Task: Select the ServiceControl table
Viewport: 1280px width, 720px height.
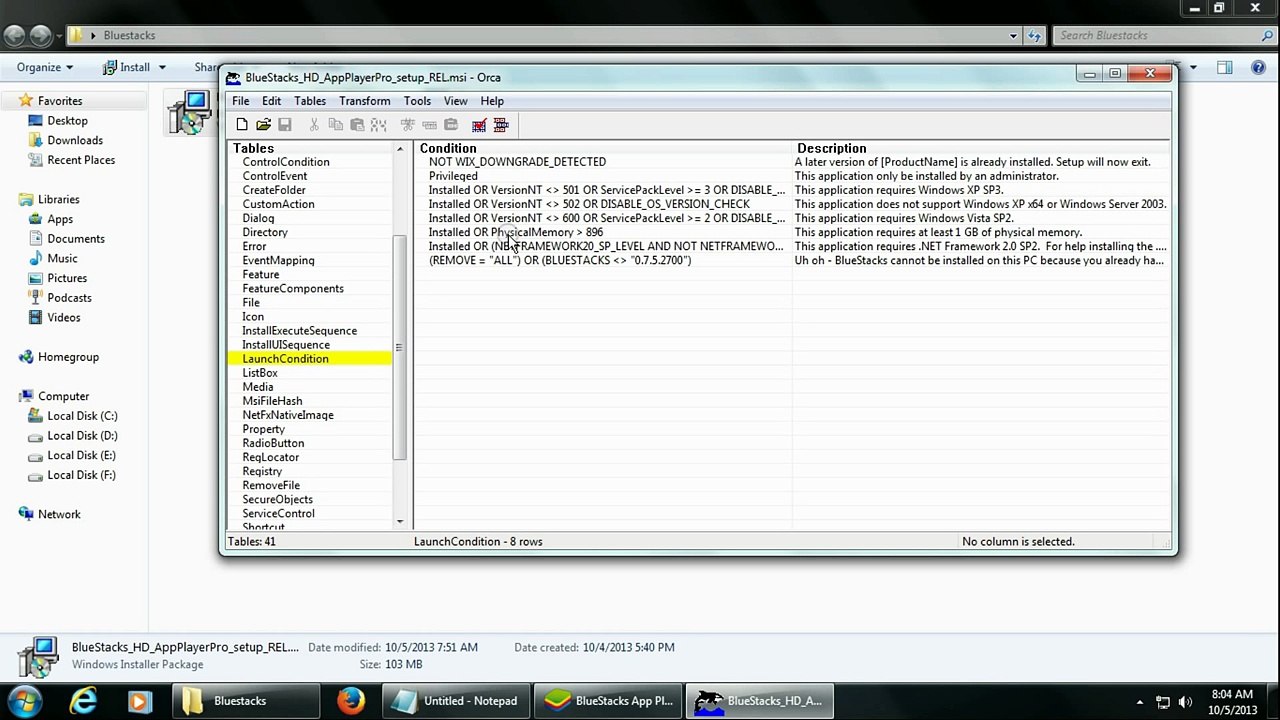Action: (x=278, y=513)
